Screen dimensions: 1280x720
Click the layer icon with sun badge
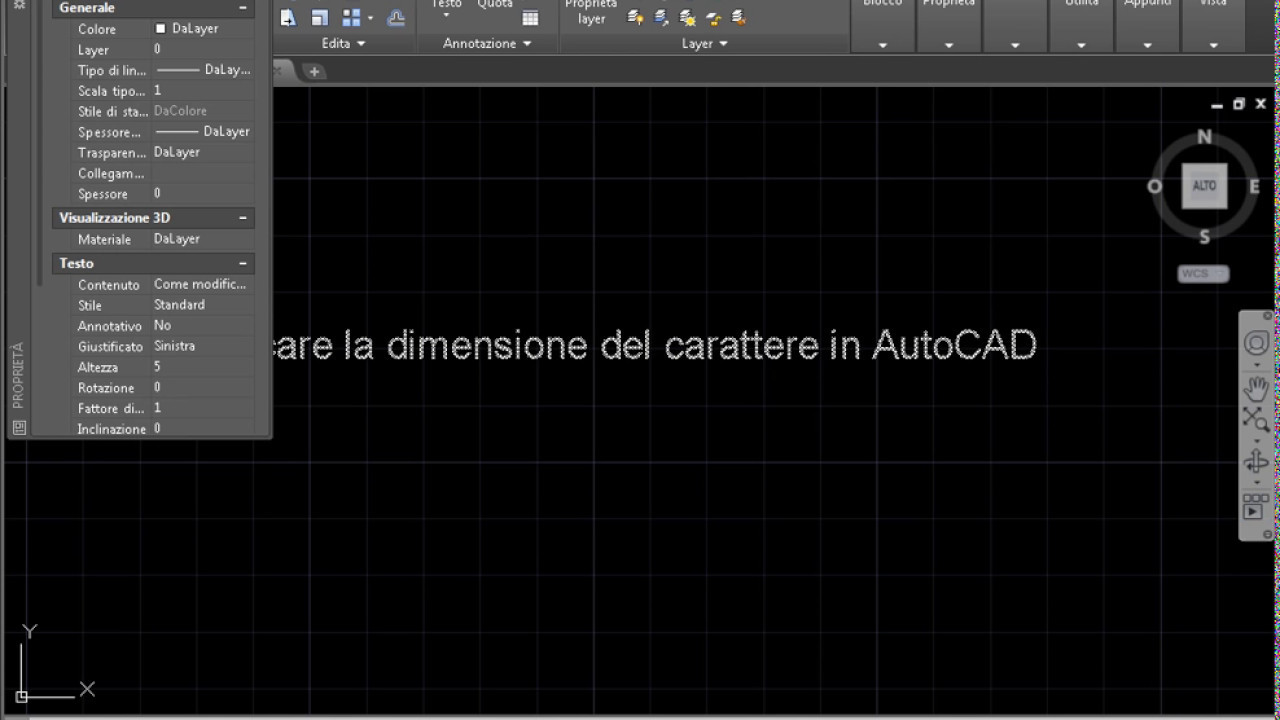click(687, 17)
